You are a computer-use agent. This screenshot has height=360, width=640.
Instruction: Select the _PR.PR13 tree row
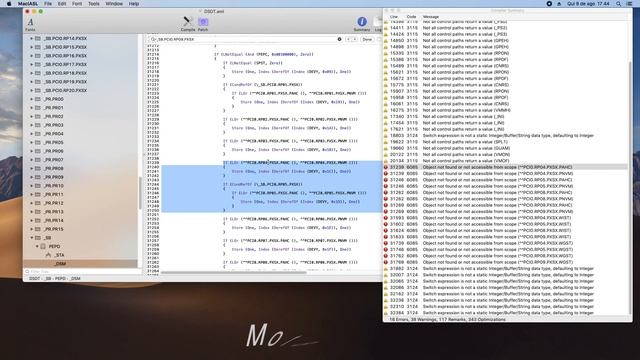pos(81,212)
